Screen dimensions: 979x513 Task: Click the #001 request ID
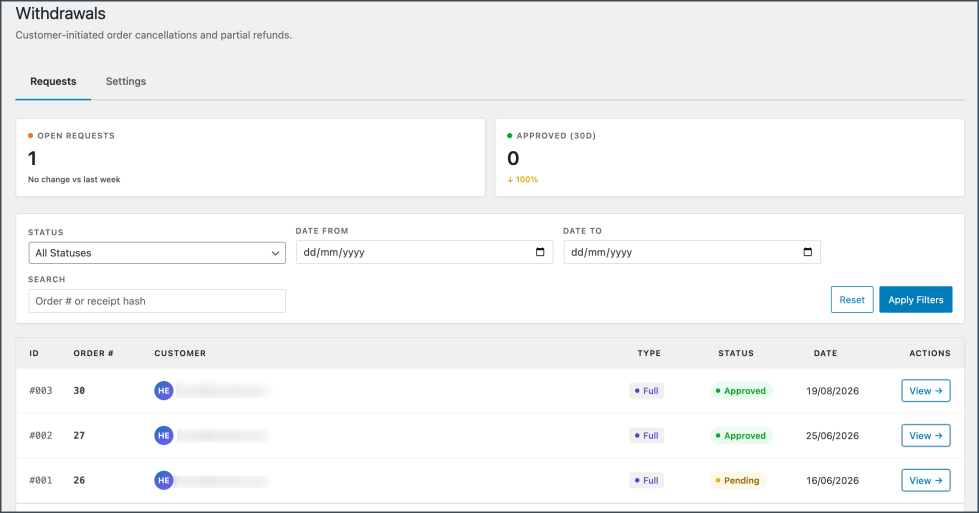41,481
